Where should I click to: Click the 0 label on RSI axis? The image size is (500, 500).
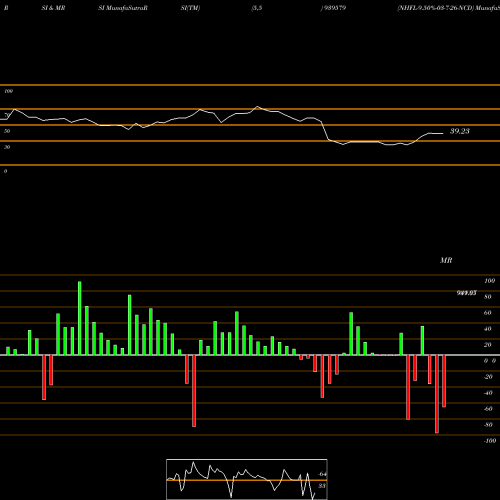(x=5, y=171)
